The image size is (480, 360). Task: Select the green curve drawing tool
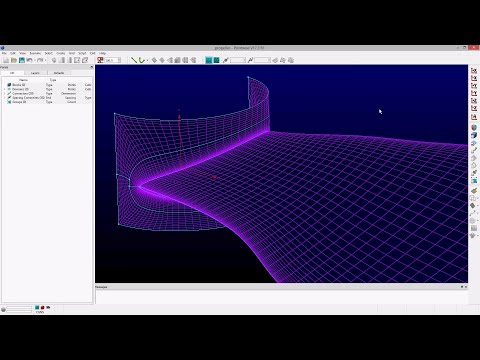click(142, 60)
